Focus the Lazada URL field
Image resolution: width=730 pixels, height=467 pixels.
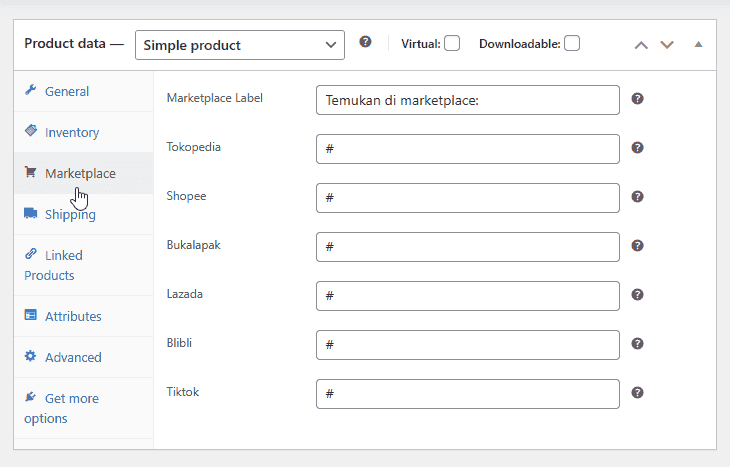[x=468, y=296]
